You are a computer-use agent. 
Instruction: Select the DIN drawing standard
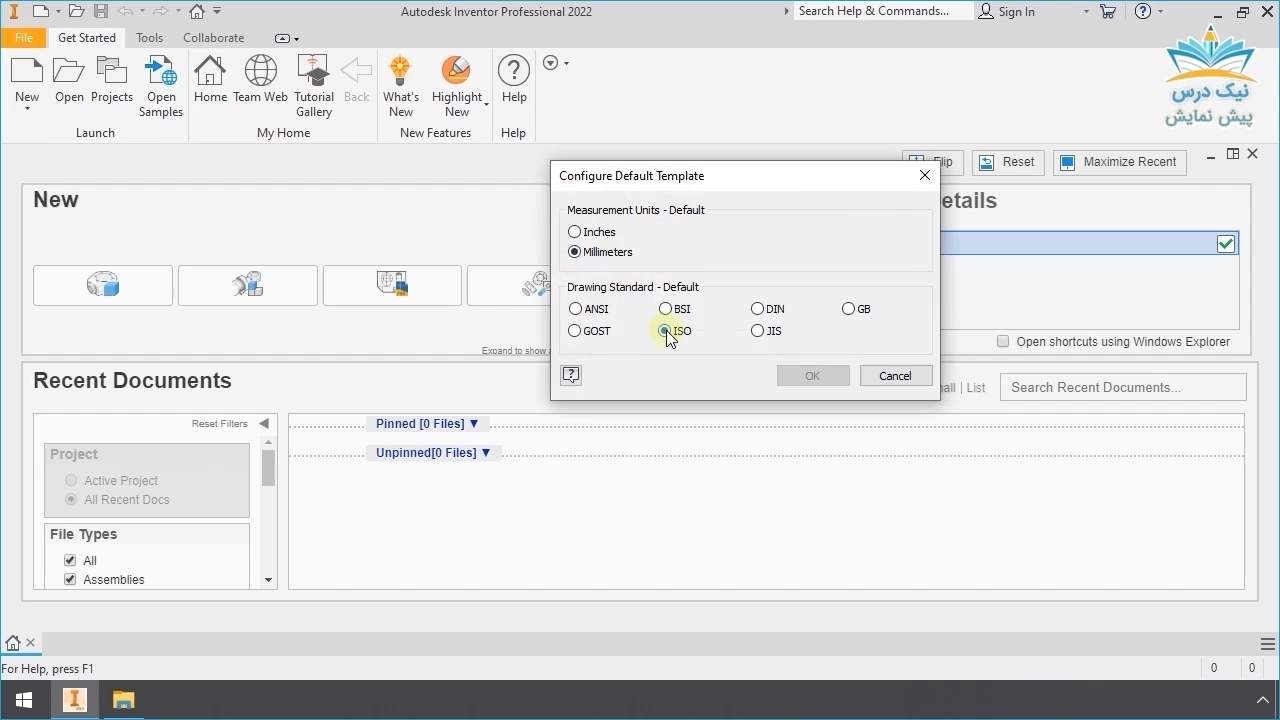point(757,309)
